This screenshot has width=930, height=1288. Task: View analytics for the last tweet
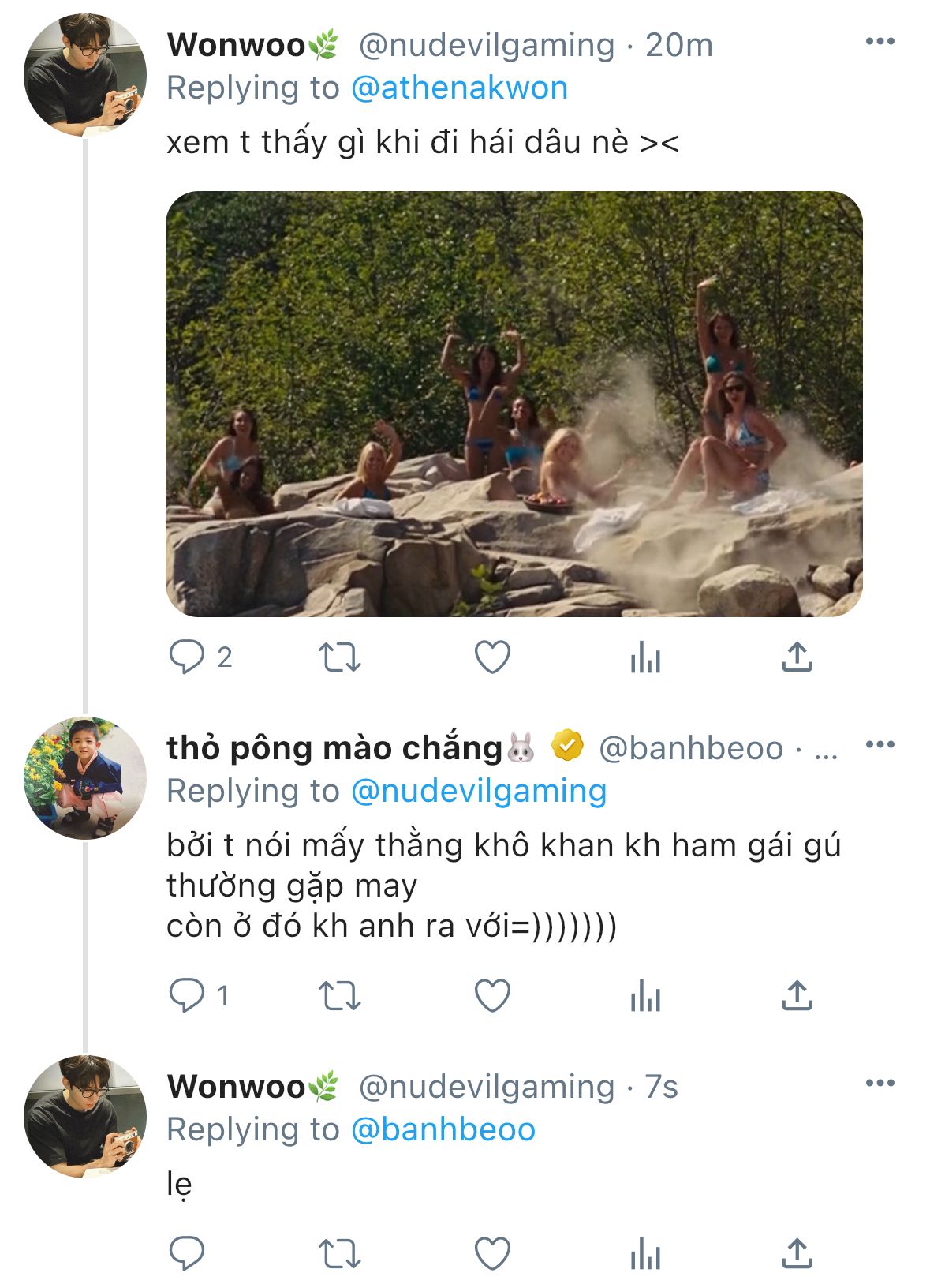click(x=645, y=1253)
